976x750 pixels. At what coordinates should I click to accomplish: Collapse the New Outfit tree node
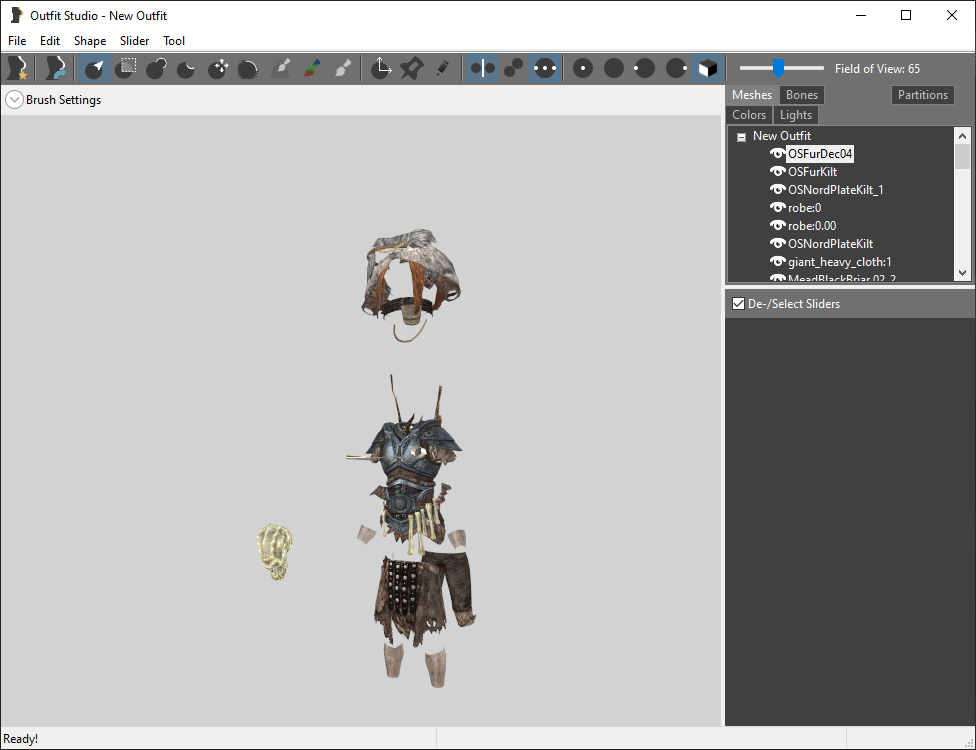pos(741,136)
